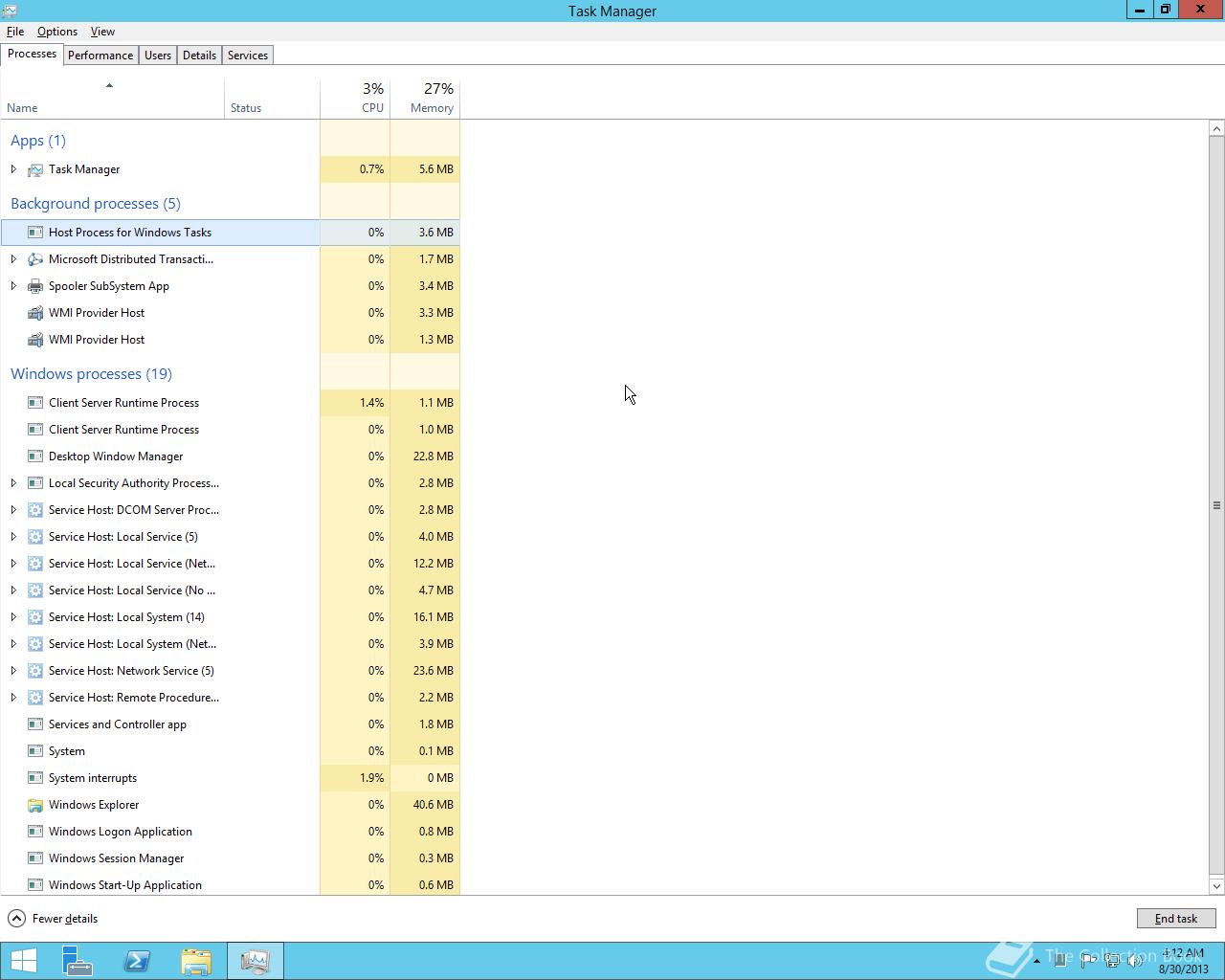Expand Service Host: Network Service (5)

(13, 671)
